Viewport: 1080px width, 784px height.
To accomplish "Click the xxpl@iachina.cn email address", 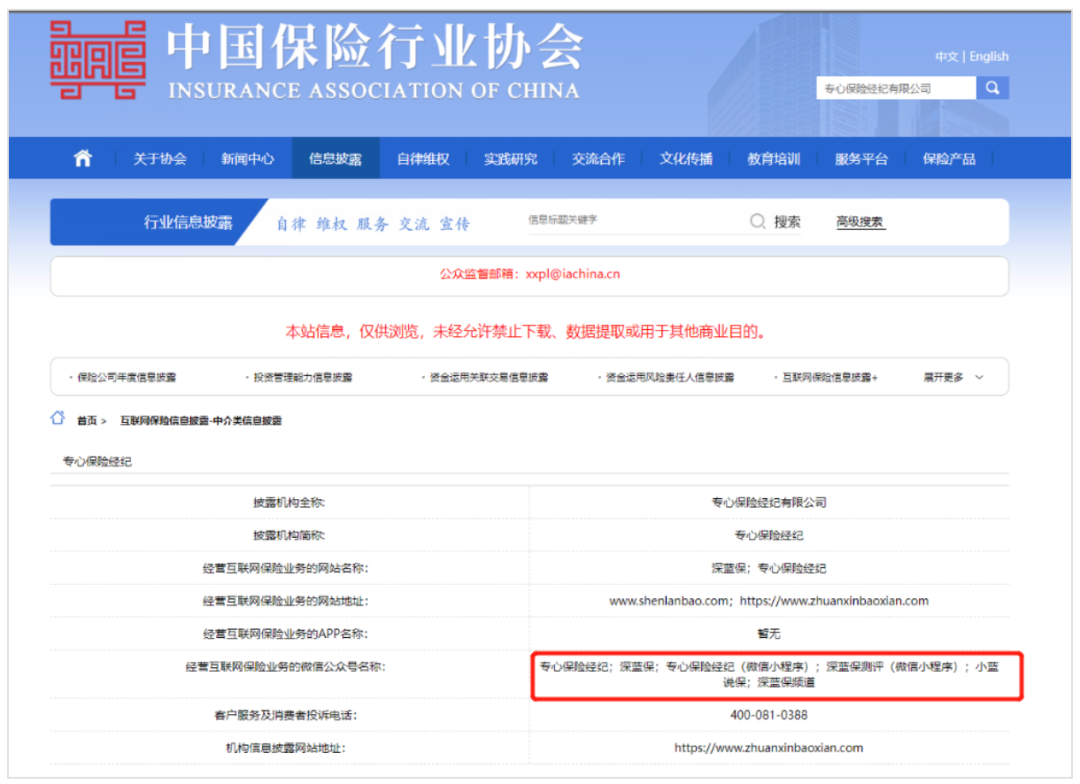I will 572,274.
